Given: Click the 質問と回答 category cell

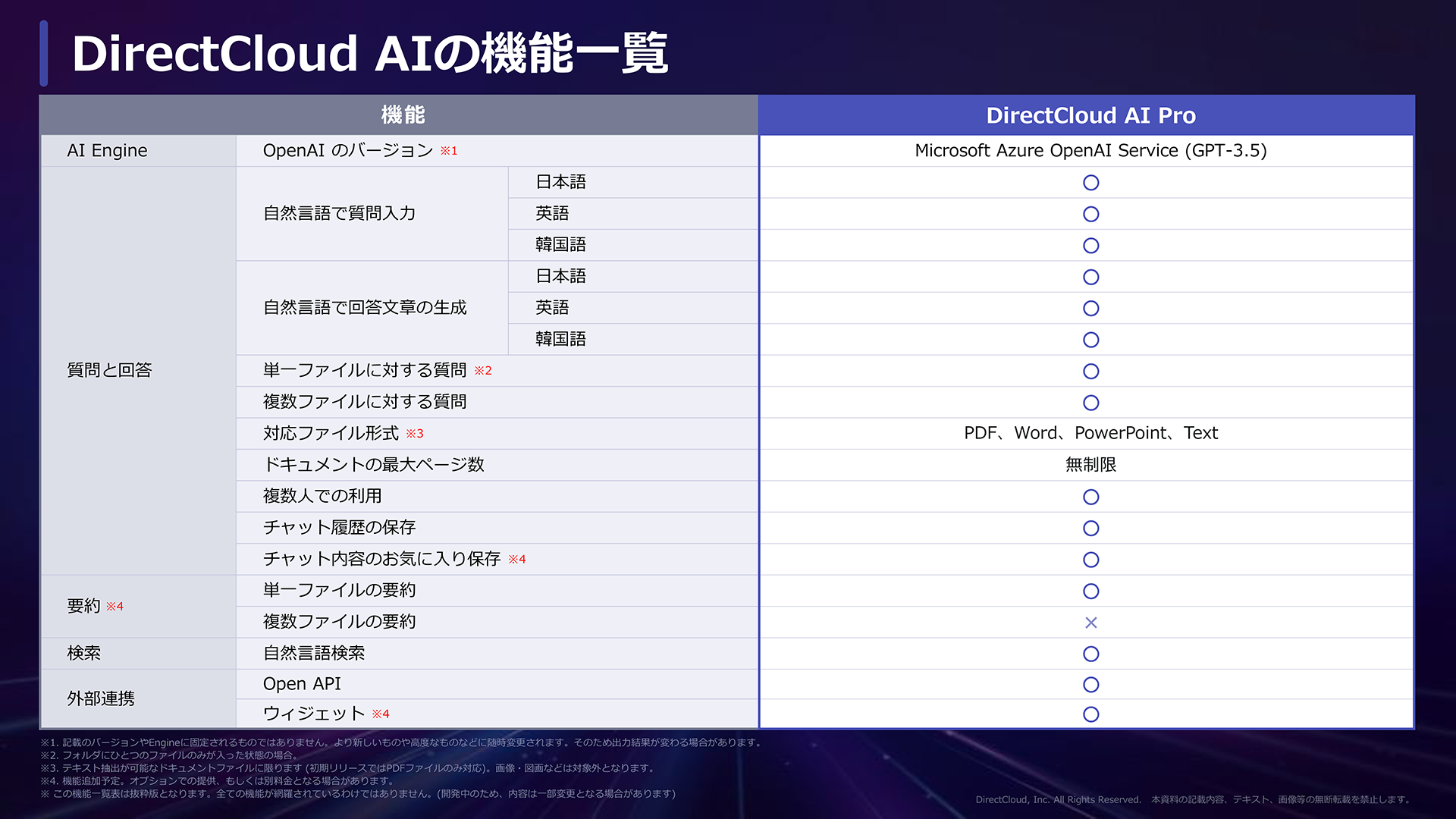Looking at the screenshot, I should pyautogui.click(x=139, y=371).
